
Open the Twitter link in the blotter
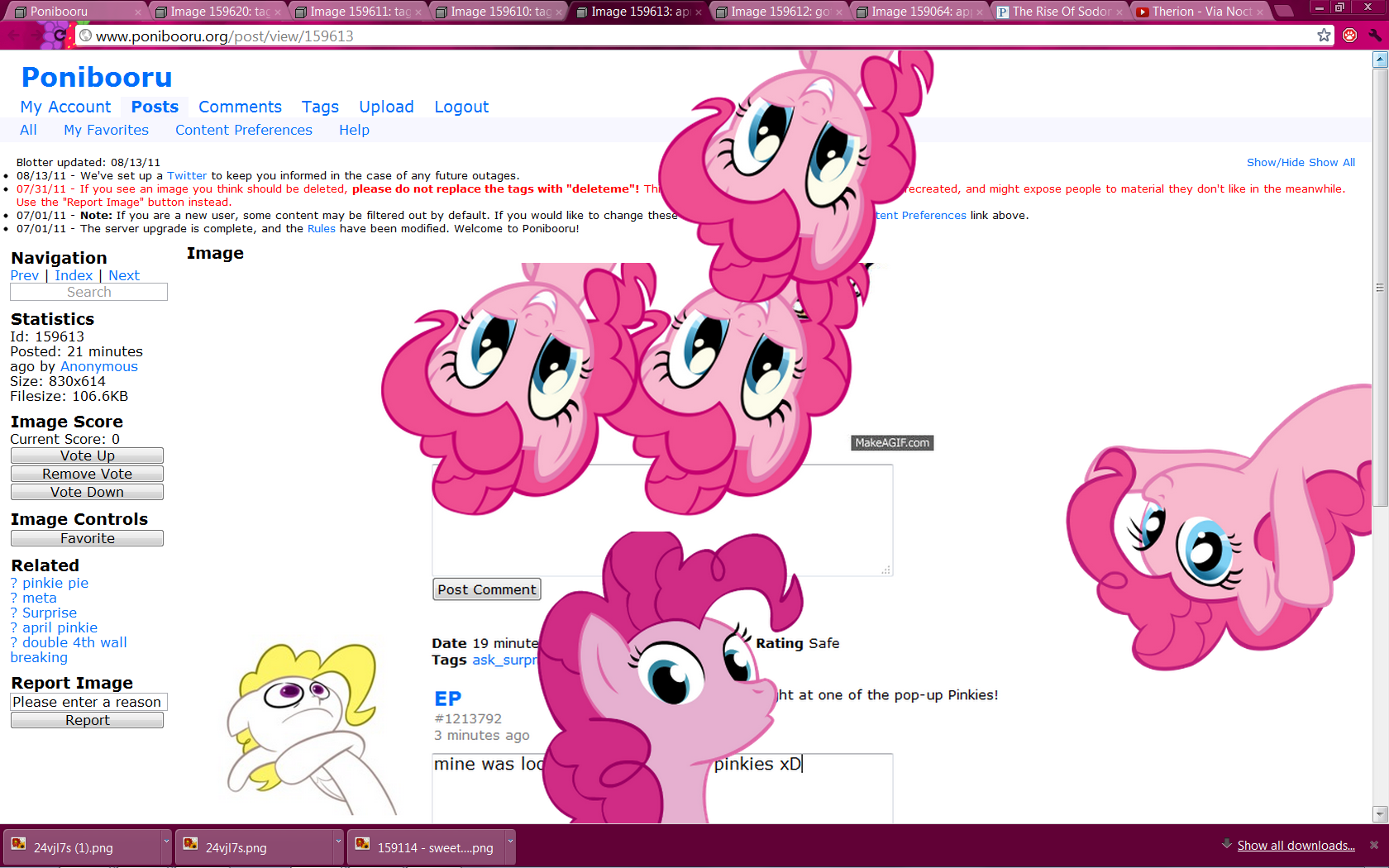click(x=187, y=176)
